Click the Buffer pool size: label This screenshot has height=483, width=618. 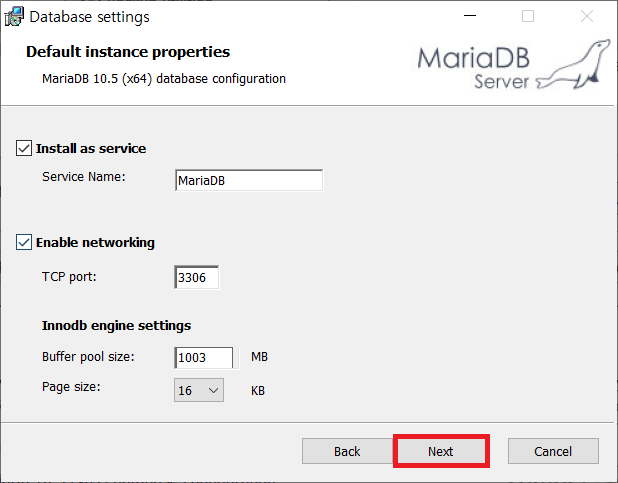pos(88,357)
